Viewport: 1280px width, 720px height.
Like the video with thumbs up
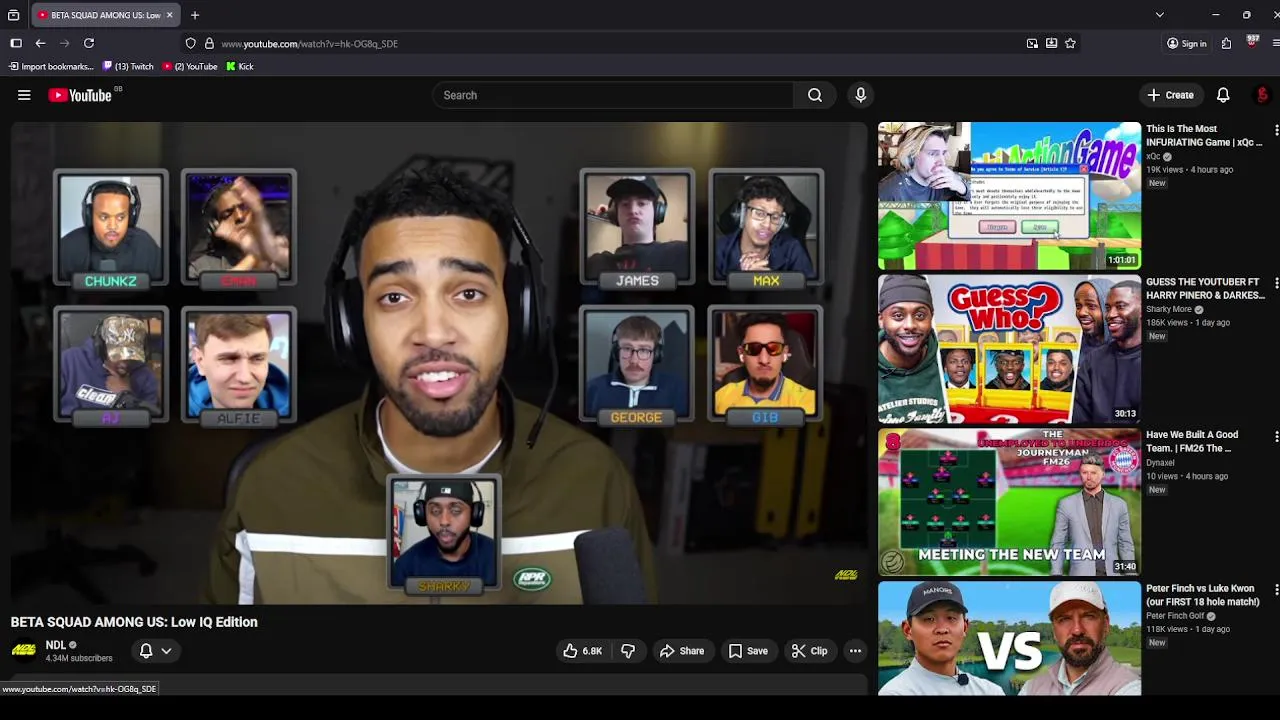(582, 651)
